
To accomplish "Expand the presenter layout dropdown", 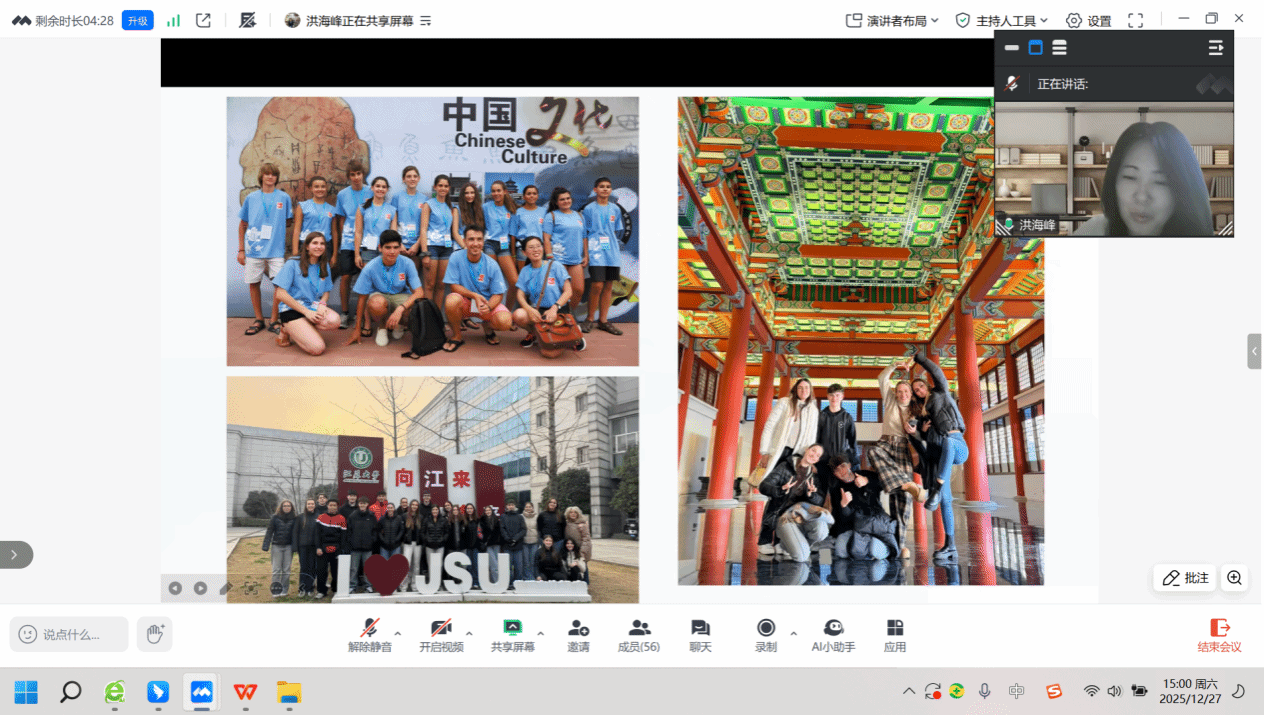I will pos(892,20).
